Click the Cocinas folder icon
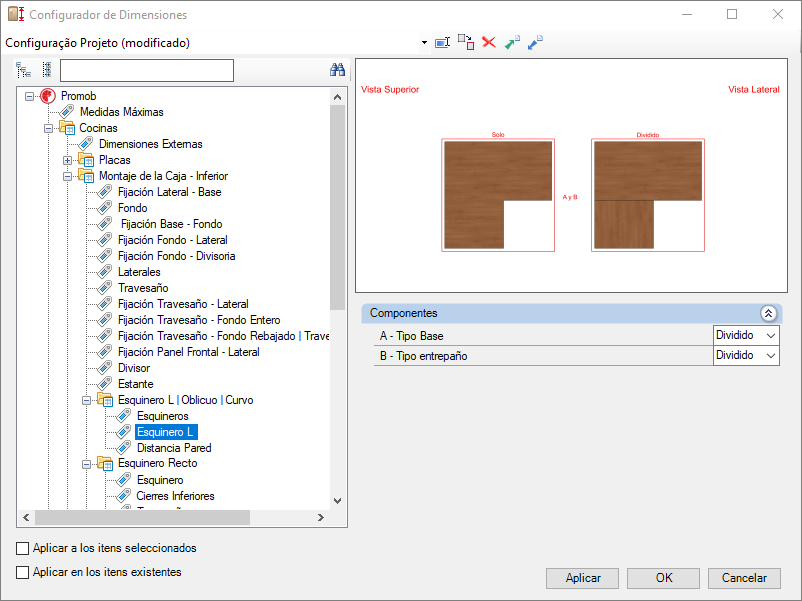The height and width of the screenshot is (601, 802). coord(67,128)
